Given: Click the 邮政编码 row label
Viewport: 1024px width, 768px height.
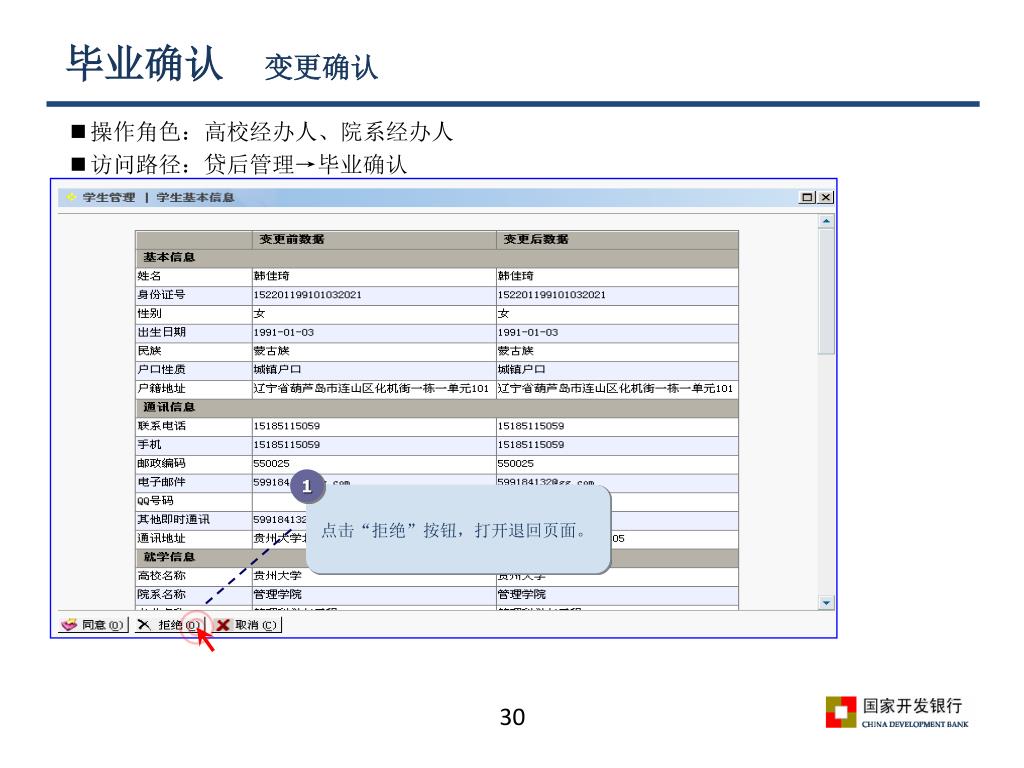Looking at the screenshot, I should point(161,463).
